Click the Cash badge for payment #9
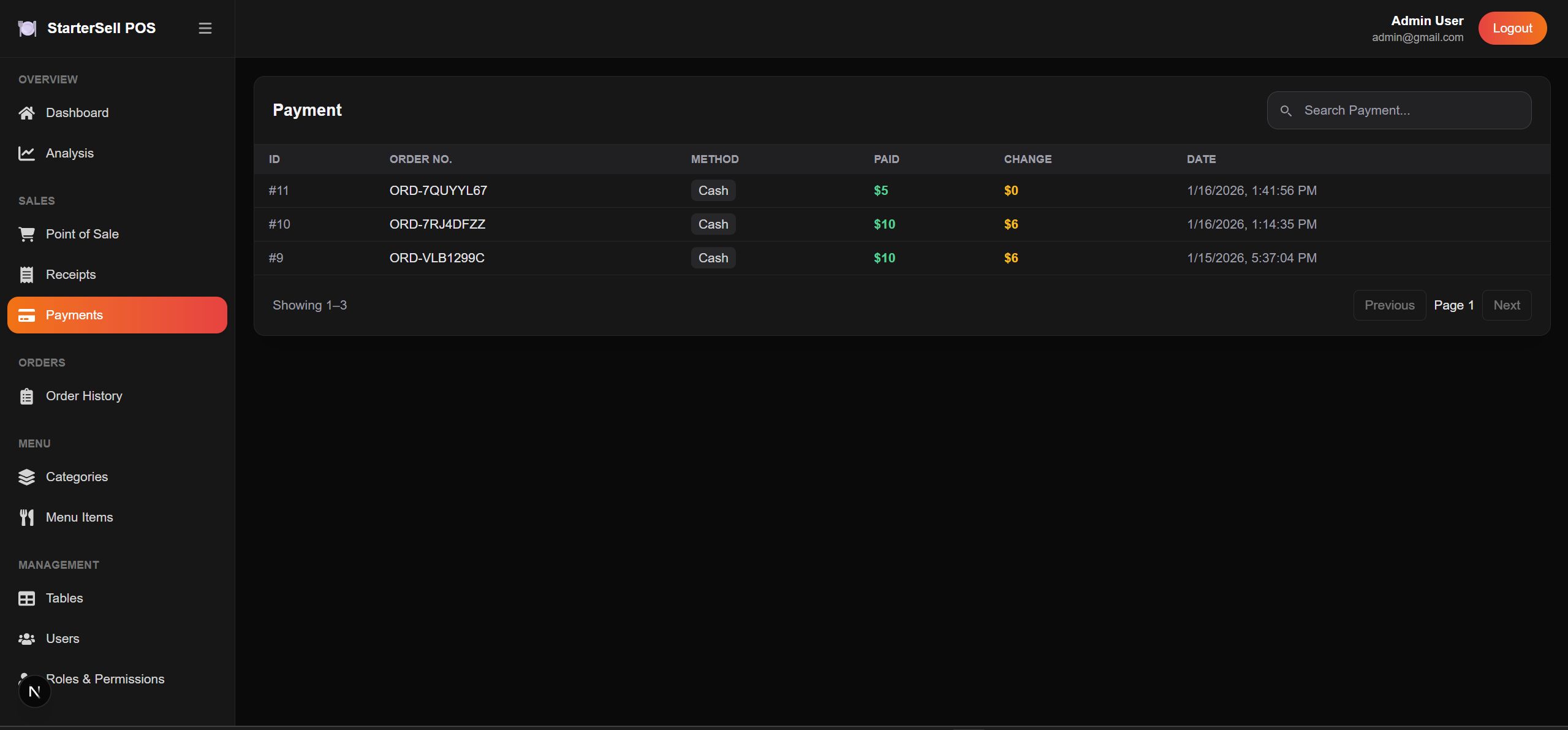Image resolution: width=1568 pixels, height=730 pixels. pos(713,258)
